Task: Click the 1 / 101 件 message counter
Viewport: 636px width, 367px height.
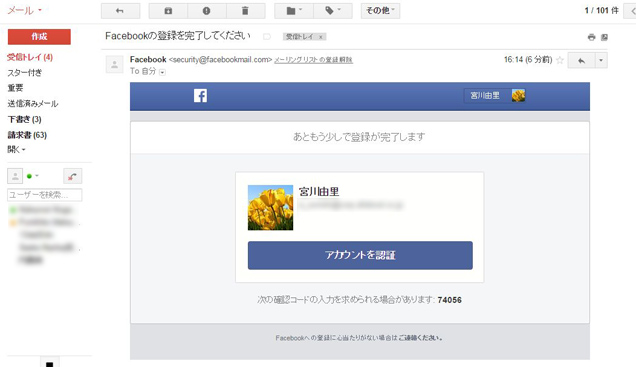Action: (601, 11)
